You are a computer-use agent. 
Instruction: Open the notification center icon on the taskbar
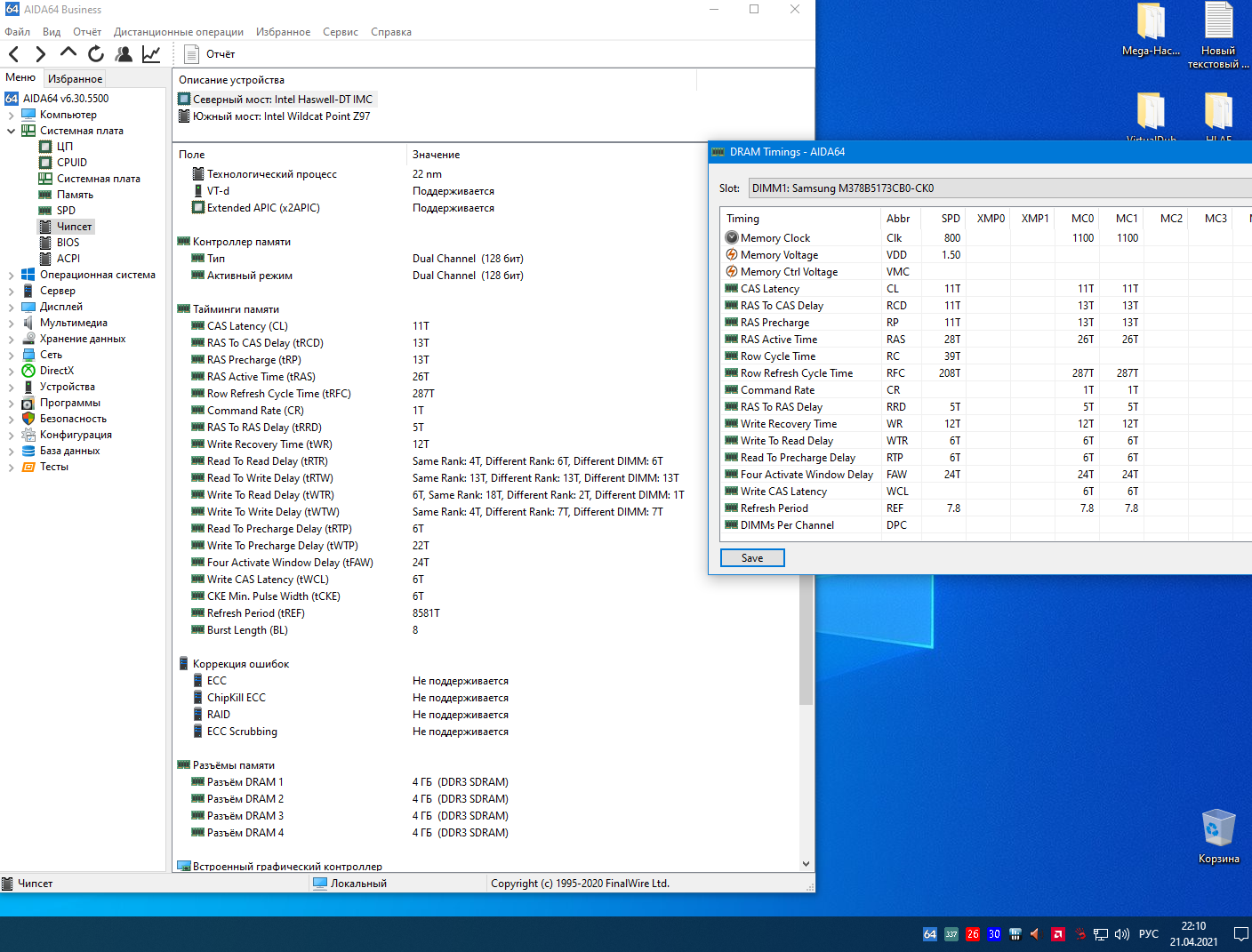pos(1240,934)
